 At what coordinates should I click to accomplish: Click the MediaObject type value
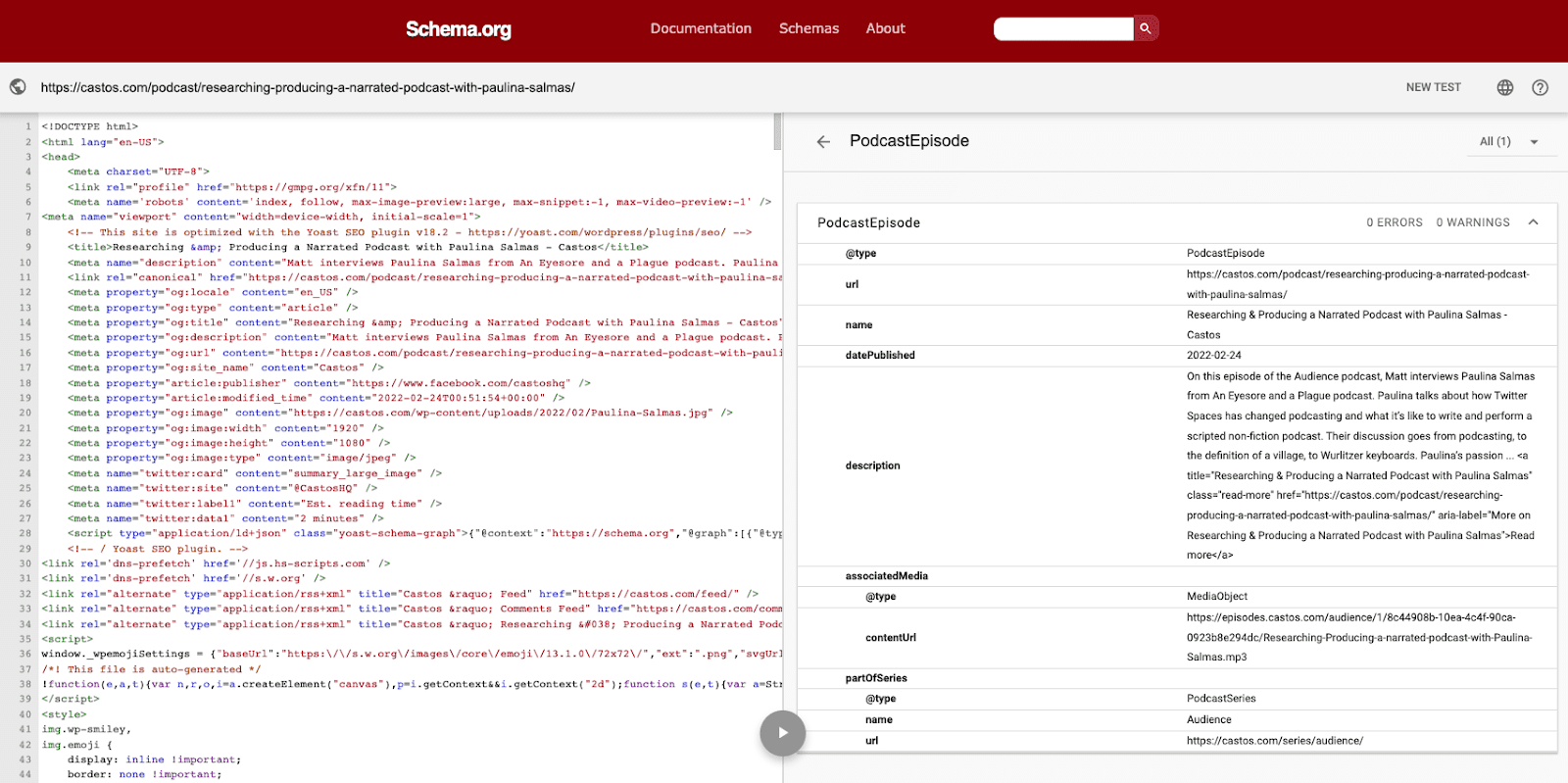1217,596
